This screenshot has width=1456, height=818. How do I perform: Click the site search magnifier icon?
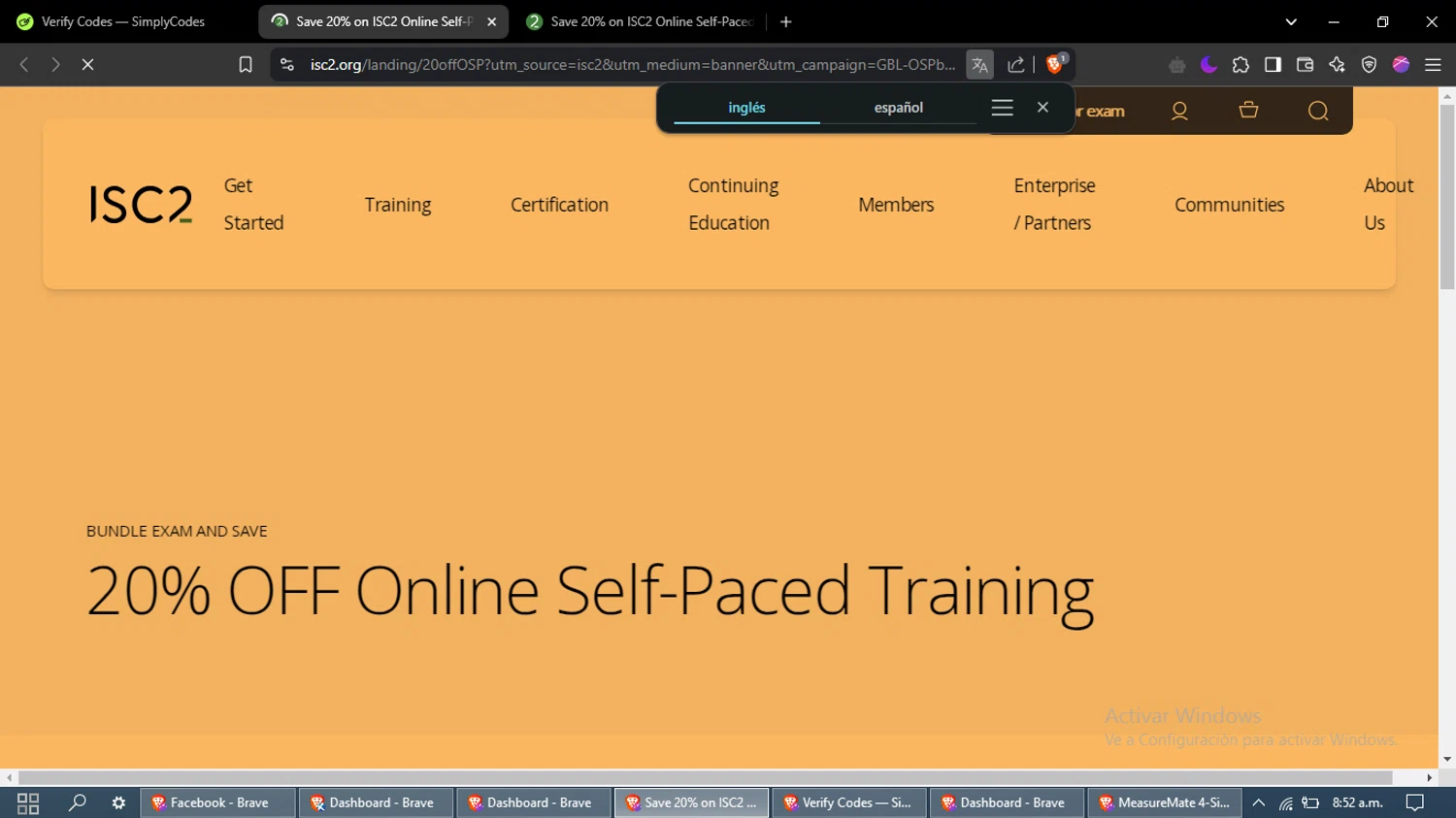tap(1317, 111)
